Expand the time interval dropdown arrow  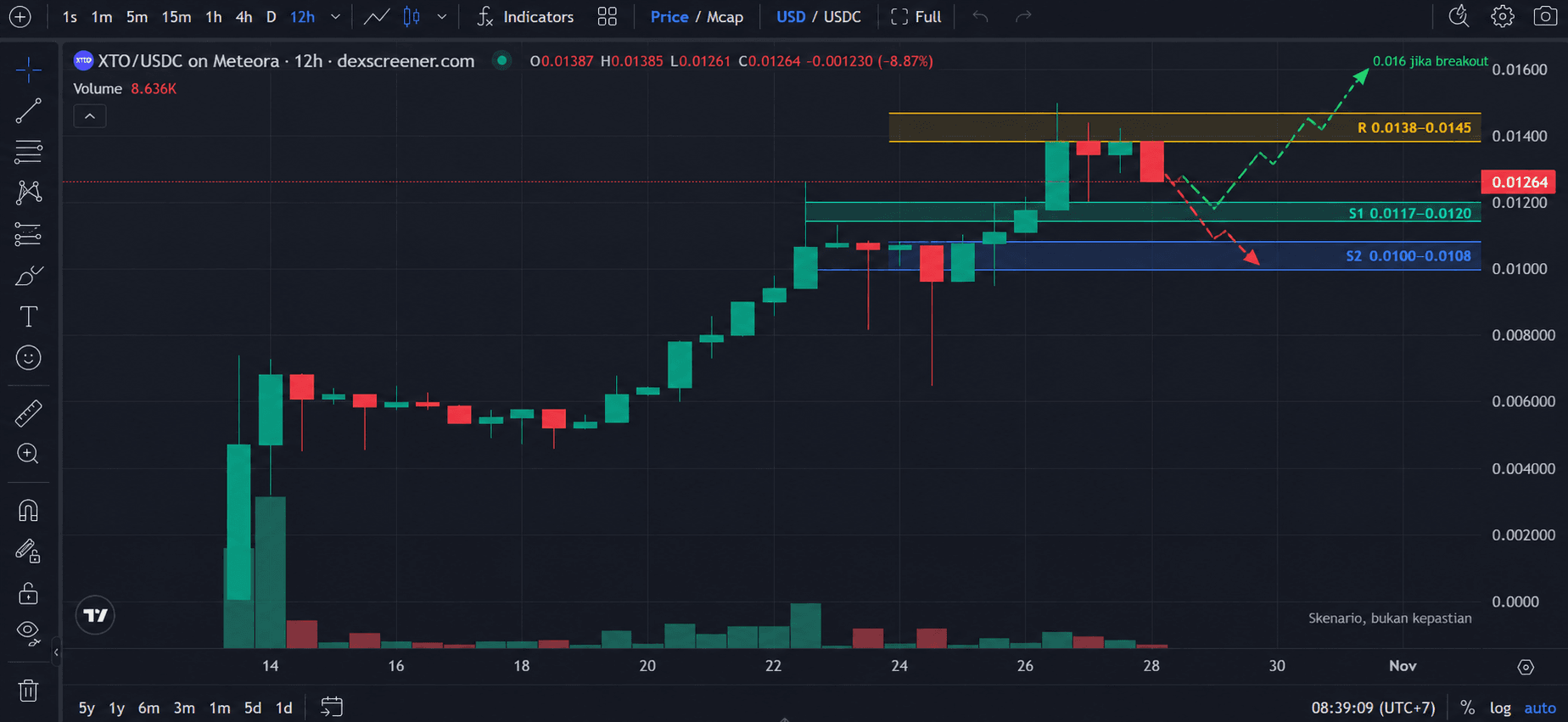click(335, 17)
